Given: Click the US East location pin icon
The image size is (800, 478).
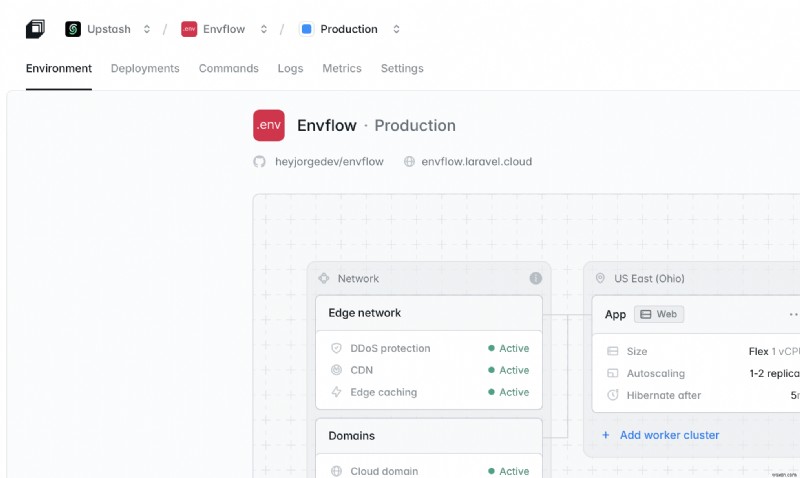Looking at the screenshot, I should click(x=600, y=278).
